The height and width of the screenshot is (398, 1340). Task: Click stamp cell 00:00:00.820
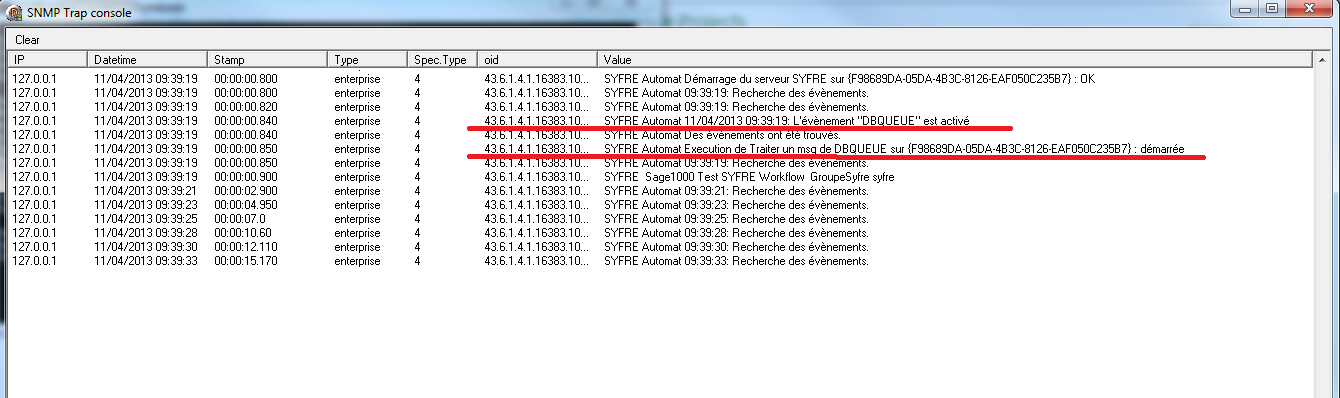click(x=246, y=106)
